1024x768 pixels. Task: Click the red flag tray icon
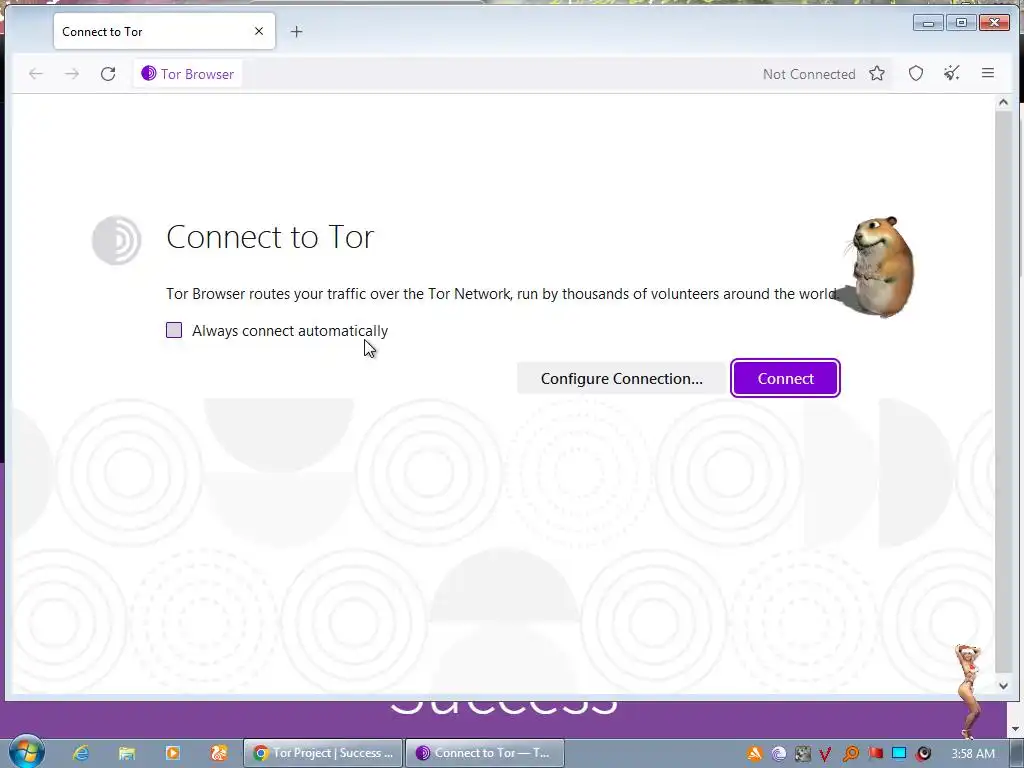coord(875,753)
